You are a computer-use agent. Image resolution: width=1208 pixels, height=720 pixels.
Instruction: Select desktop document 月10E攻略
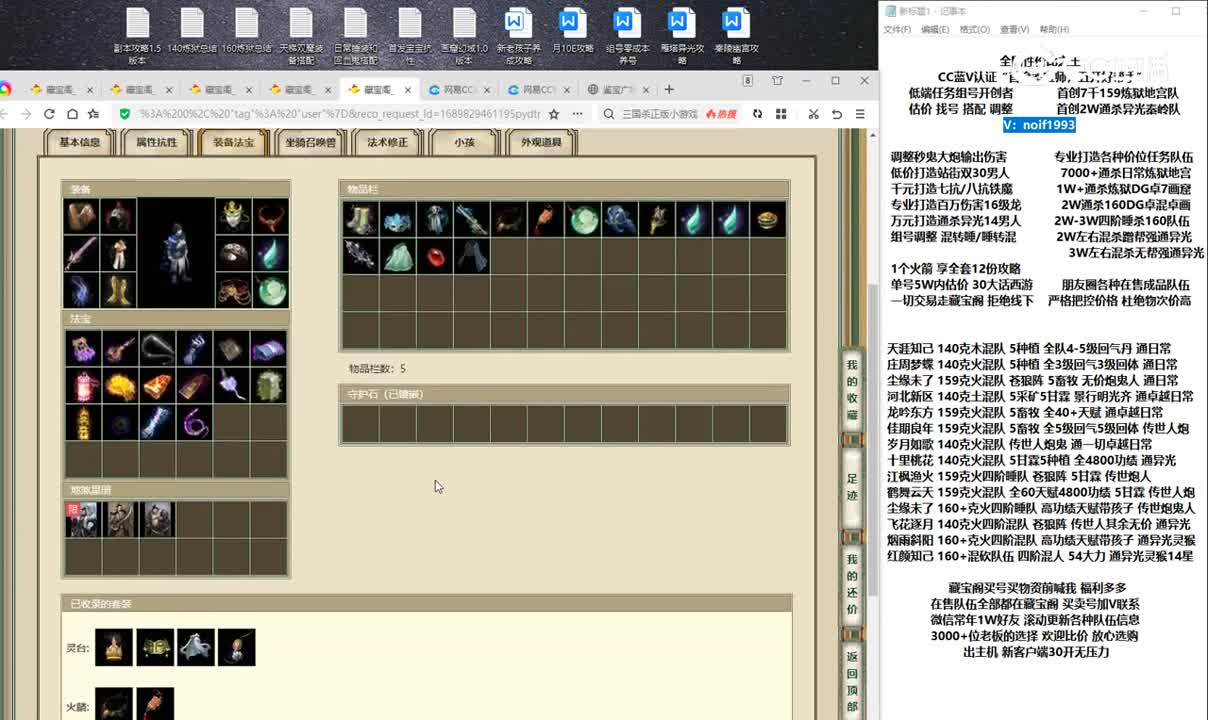point(571,31)
